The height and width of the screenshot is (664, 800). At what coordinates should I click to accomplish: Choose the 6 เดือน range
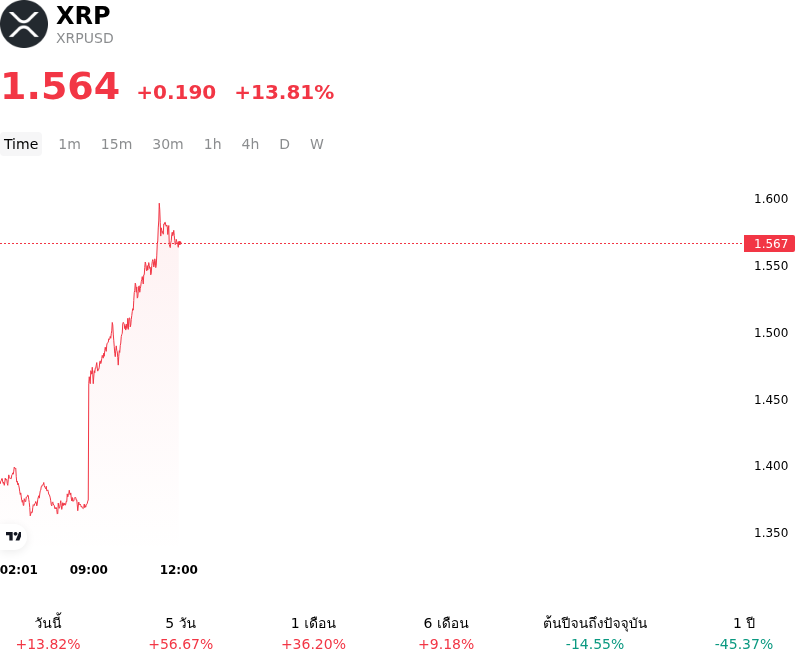click(x=446, y=633)
